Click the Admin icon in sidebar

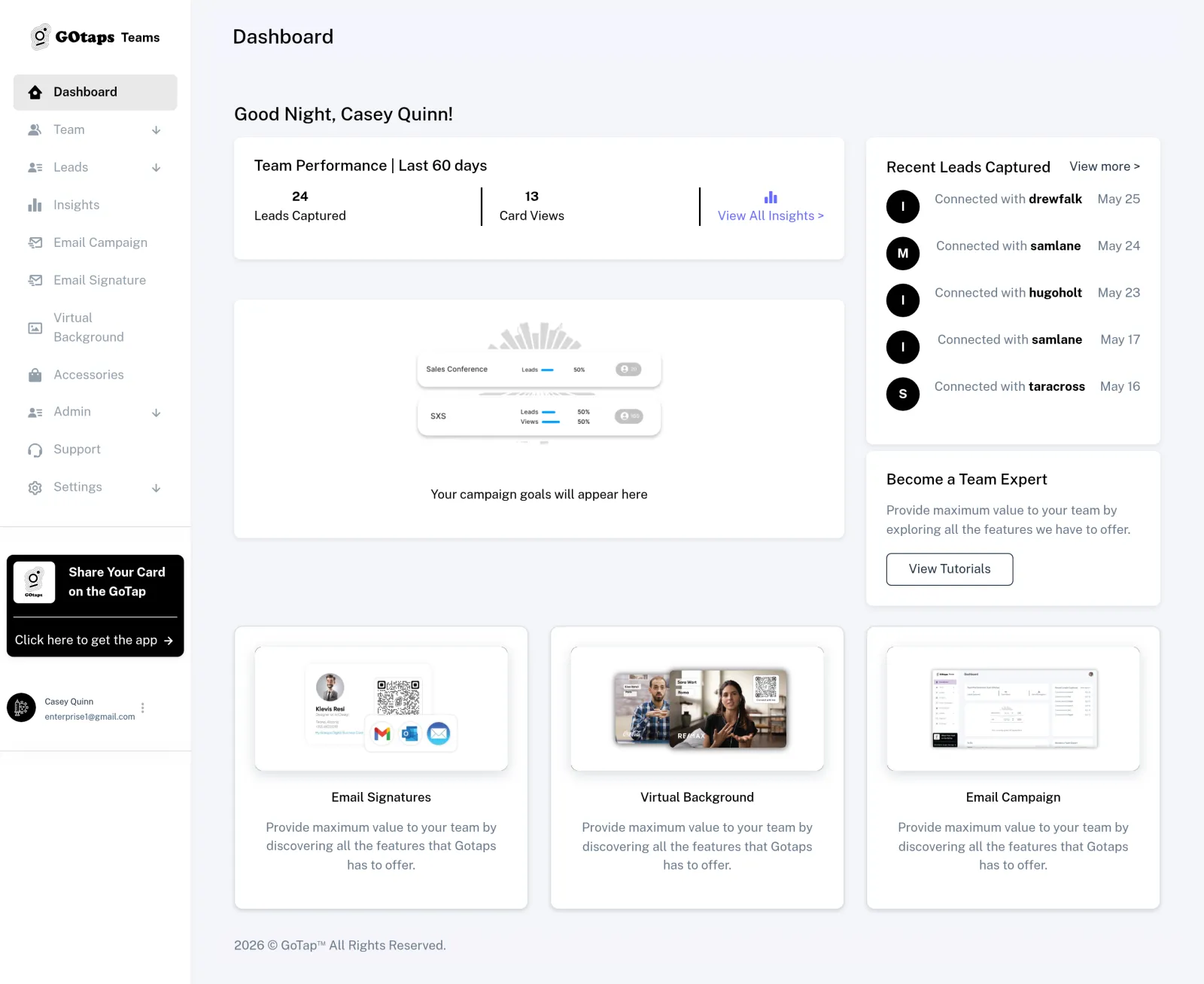(35, 413)
